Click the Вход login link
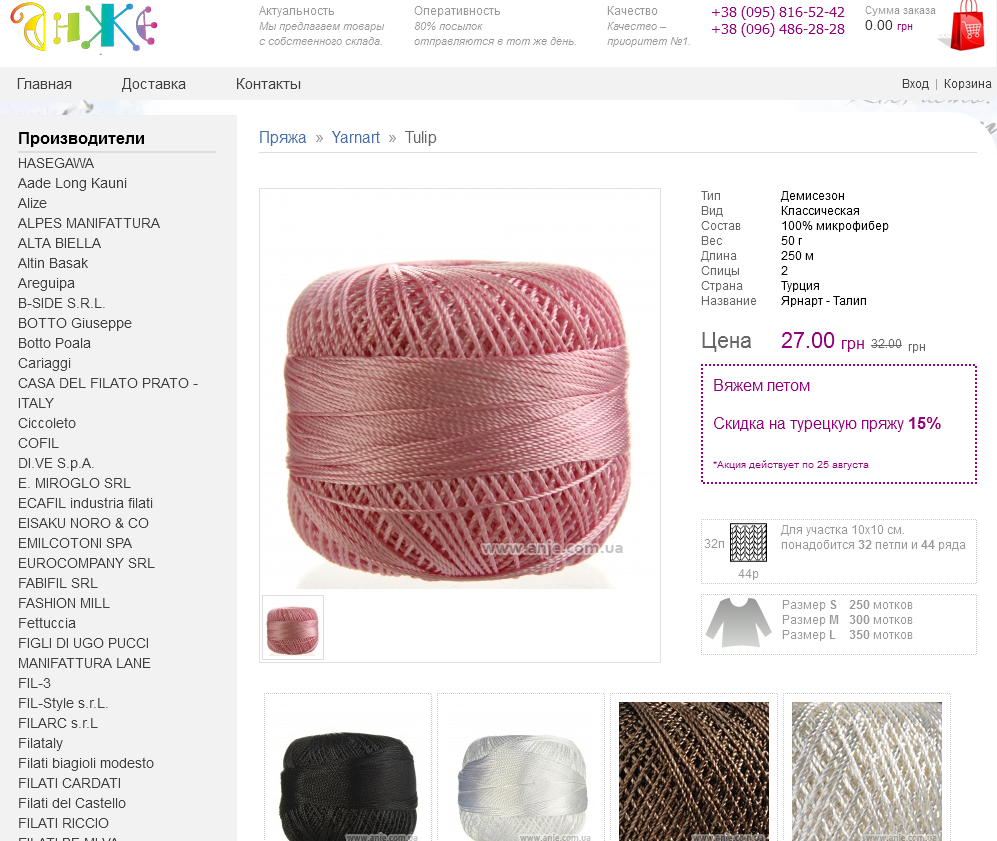 (x=915, y=84)
